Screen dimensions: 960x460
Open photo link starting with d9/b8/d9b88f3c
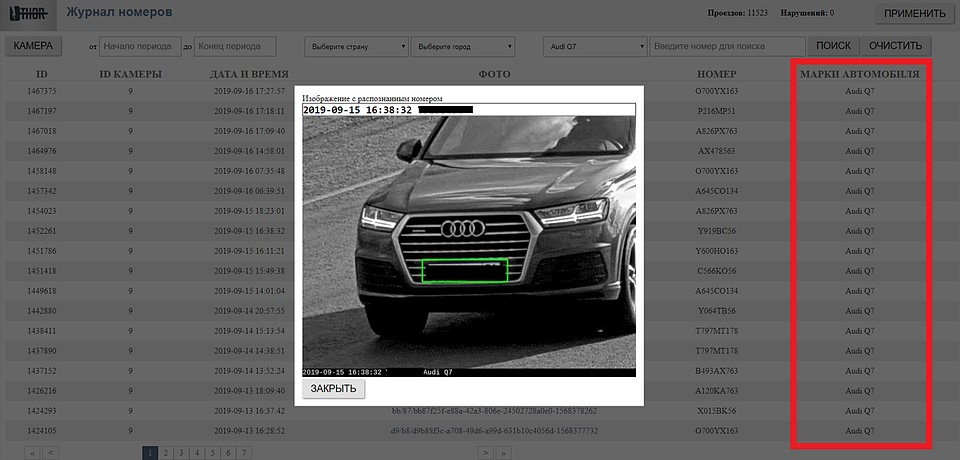point(494,431)
